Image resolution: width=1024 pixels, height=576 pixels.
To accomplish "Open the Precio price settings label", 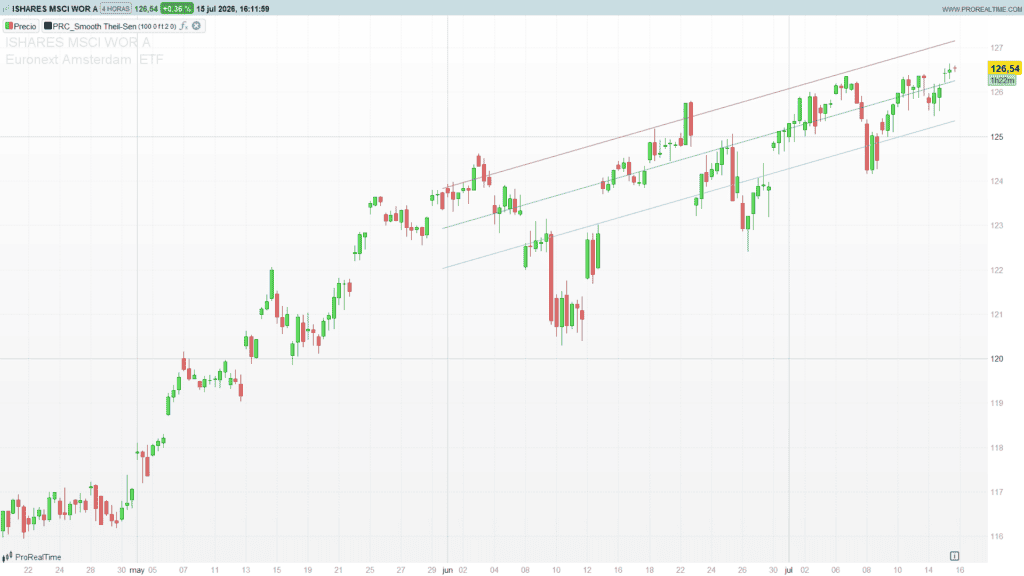I will (x=25, y=26).
